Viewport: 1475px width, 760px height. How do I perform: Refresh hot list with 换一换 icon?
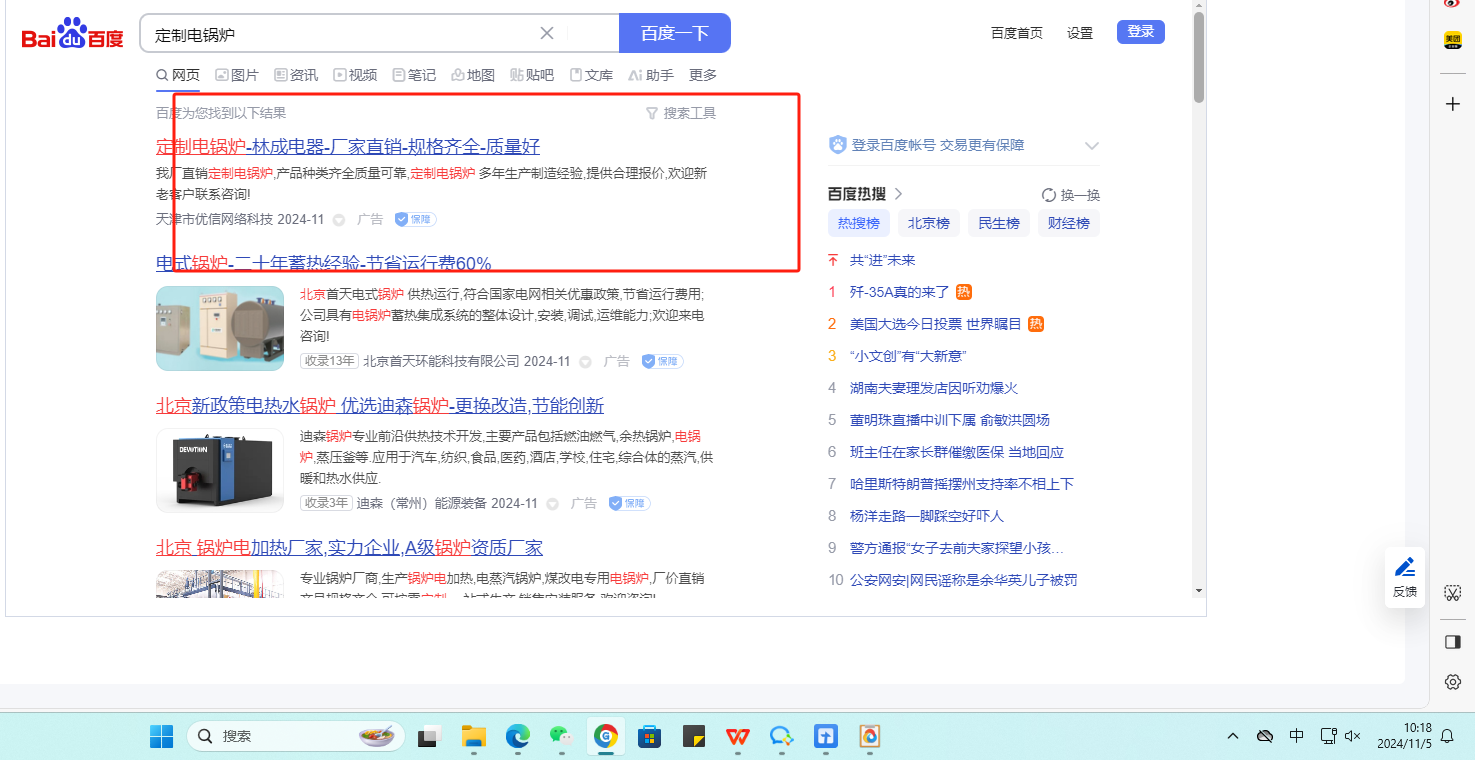(1048, 195)
